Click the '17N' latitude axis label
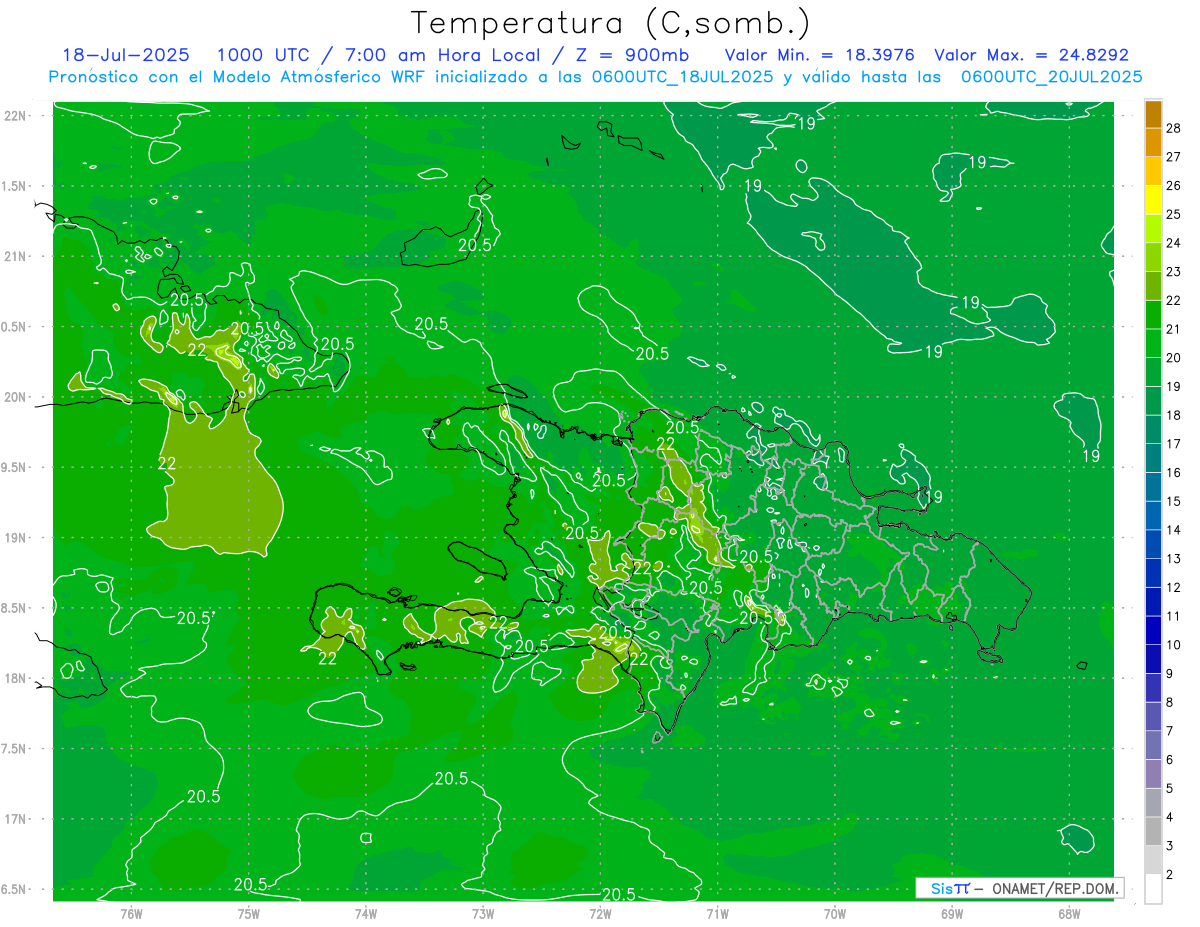 coord(15,819)
